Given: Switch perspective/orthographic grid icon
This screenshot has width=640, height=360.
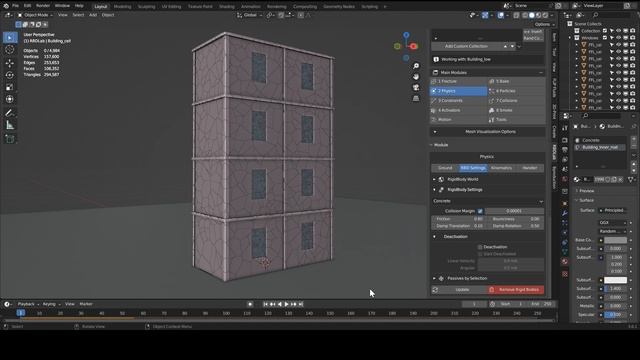Looking at the screenshot, I should [x=416, y=98].
